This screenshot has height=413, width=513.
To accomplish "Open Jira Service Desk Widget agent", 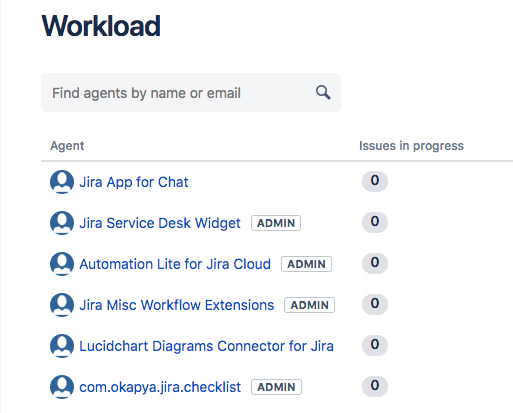I will [160, 223].
